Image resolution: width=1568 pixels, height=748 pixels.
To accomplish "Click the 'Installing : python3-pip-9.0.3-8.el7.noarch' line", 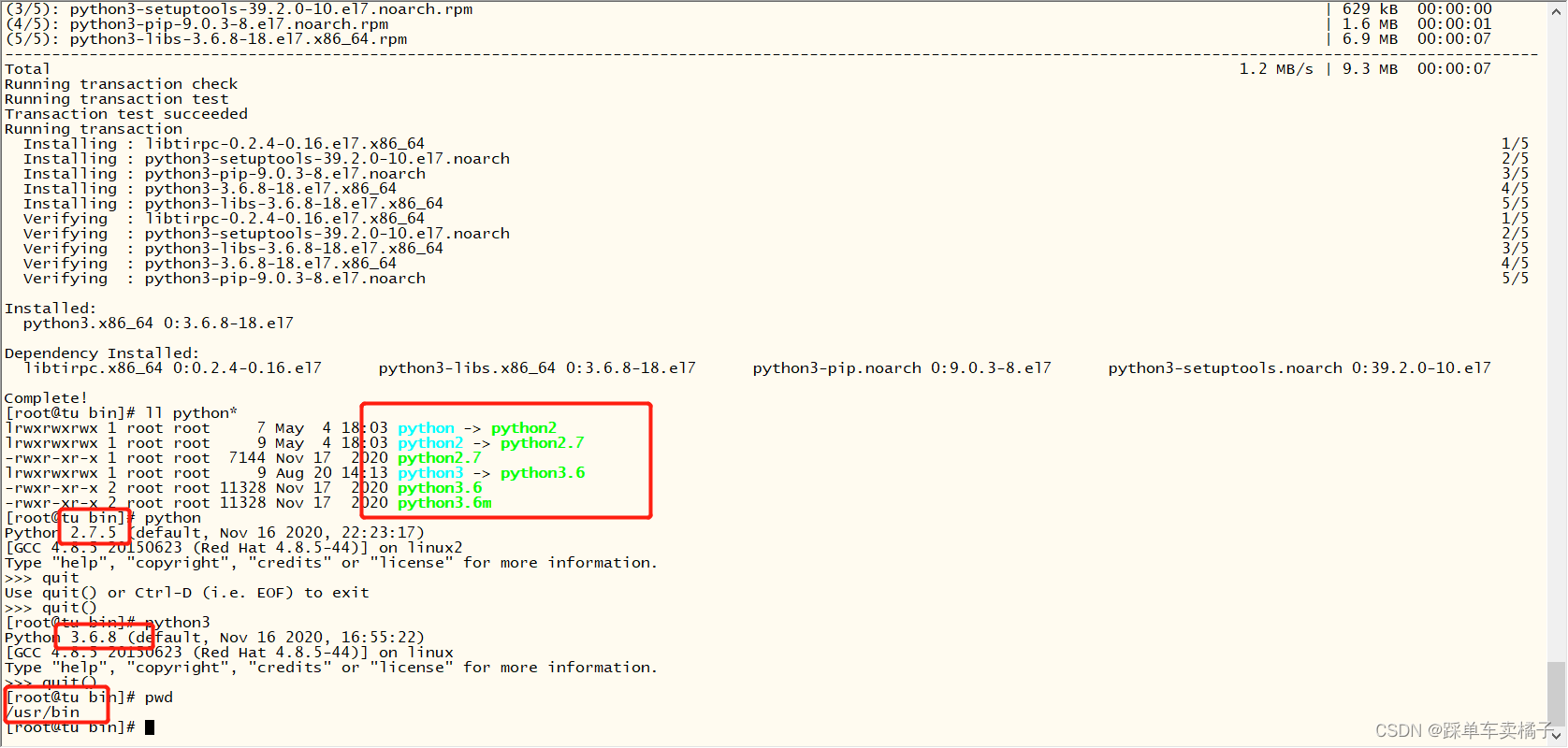I will click(225, 174).
